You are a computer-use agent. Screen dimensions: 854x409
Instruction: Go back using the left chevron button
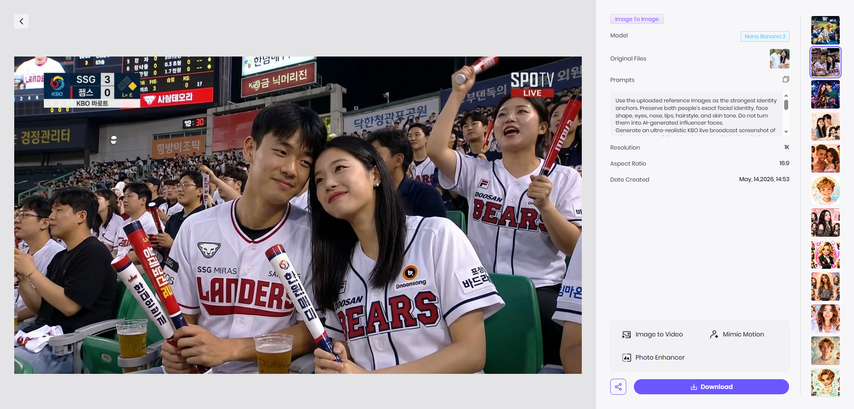21,21
